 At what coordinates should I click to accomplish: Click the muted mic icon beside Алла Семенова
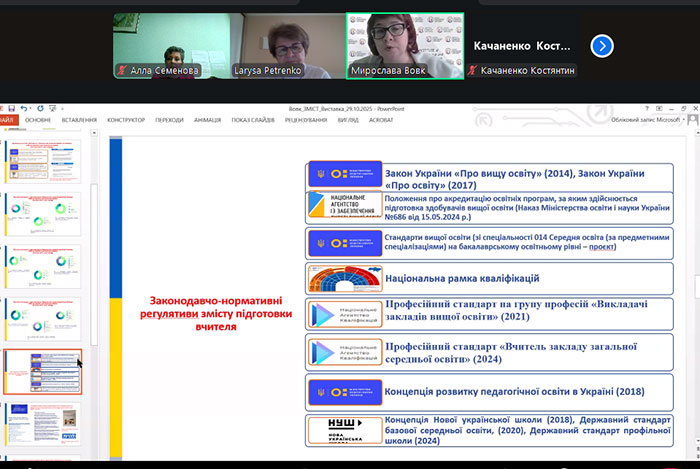pos(122,71)
